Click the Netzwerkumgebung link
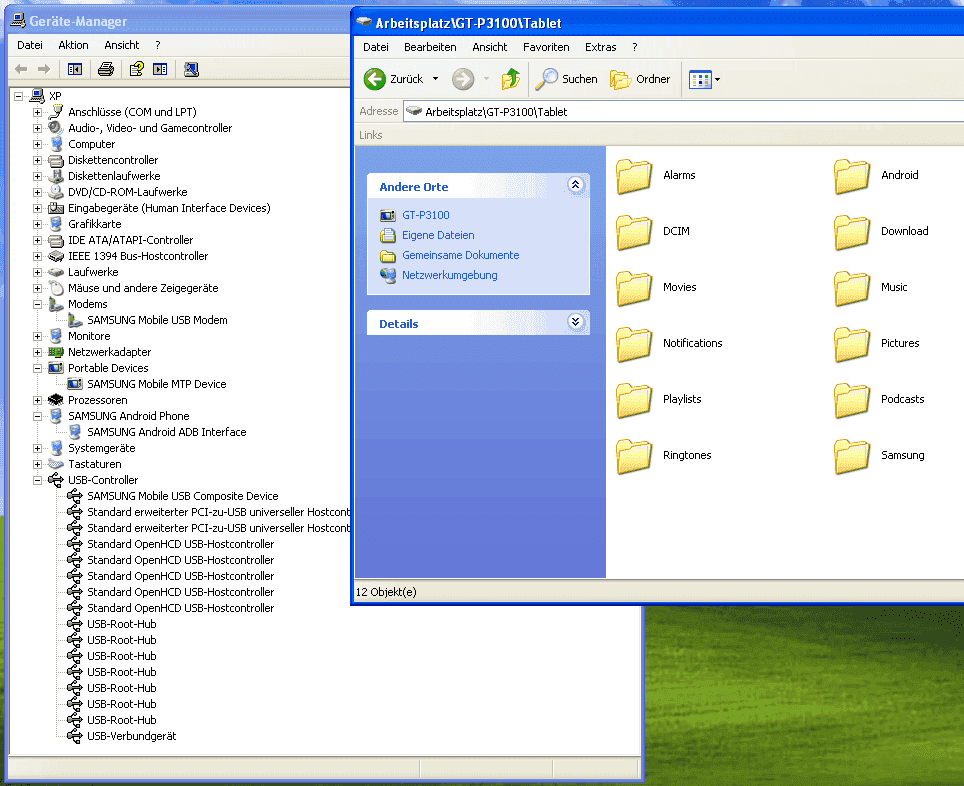The width and height of the screenshot is (964, 786). pyautogui.click(x=449, y=275)
